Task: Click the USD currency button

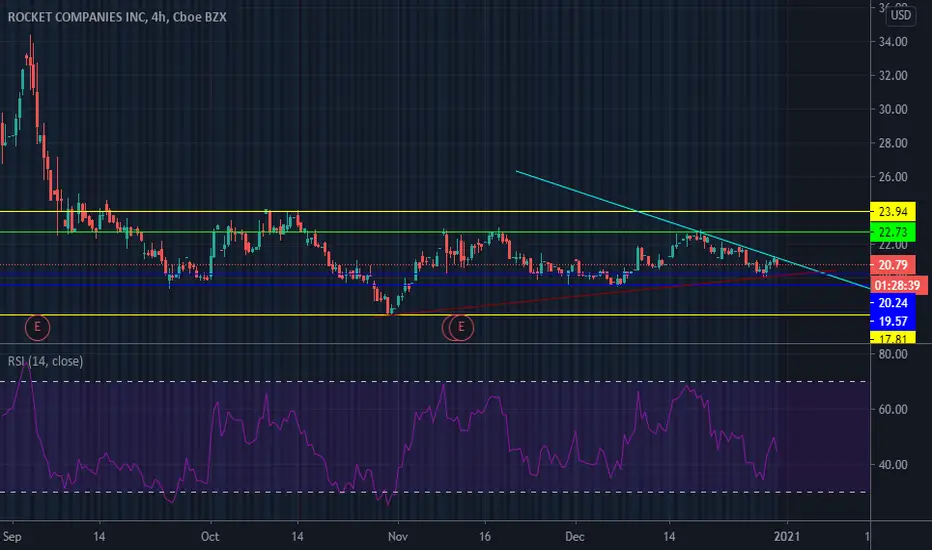Action: coord(900,15)
